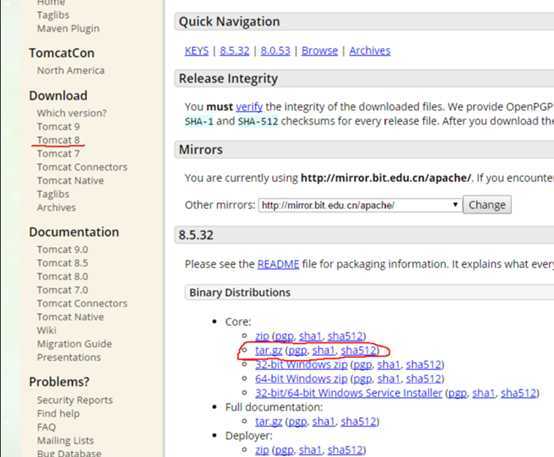Open the Tomcat 8.5 documentation
The width and height of the screenshot is (554, 457).
63,263
